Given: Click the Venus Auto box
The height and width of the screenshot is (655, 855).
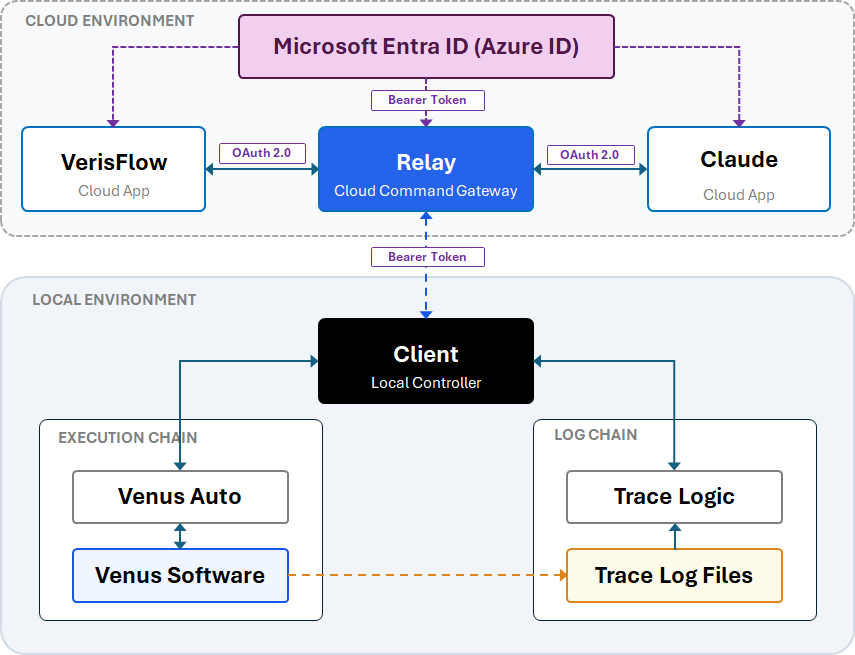Looking at the screenshot, I should tap(180, 497).
